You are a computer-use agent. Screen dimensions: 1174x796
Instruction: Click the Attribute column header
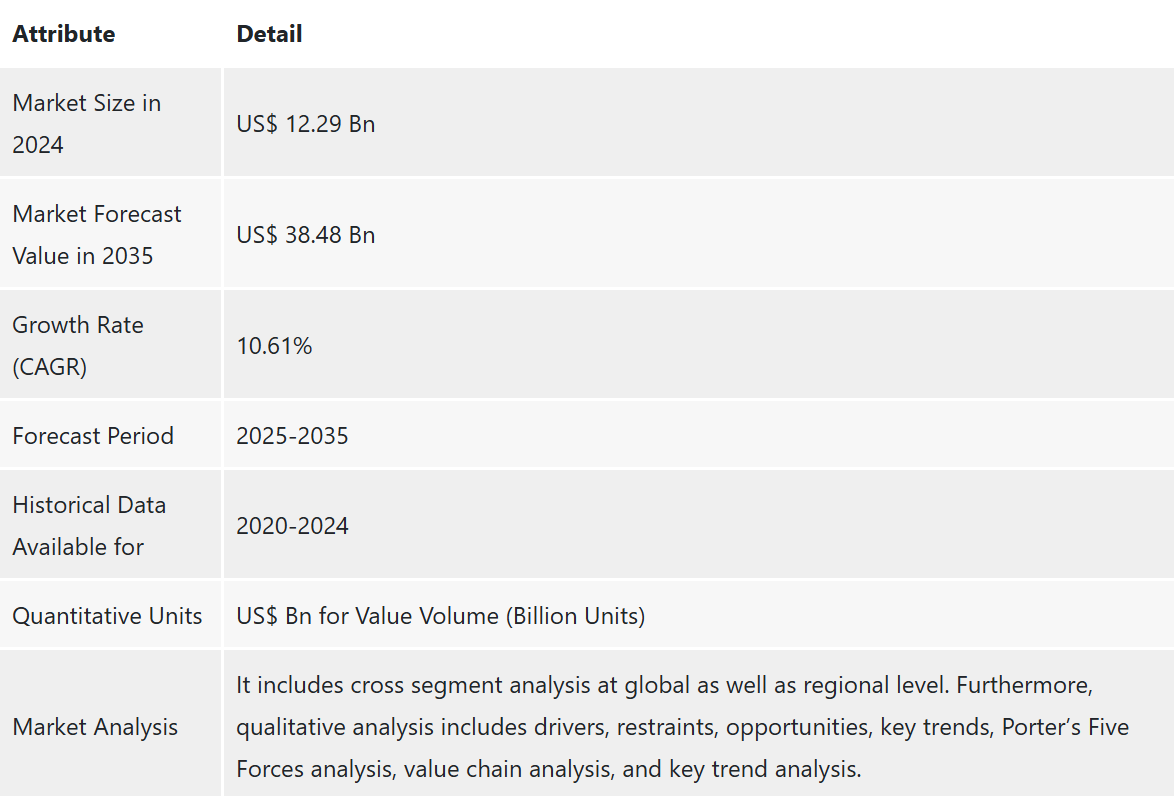pos(64,34)
